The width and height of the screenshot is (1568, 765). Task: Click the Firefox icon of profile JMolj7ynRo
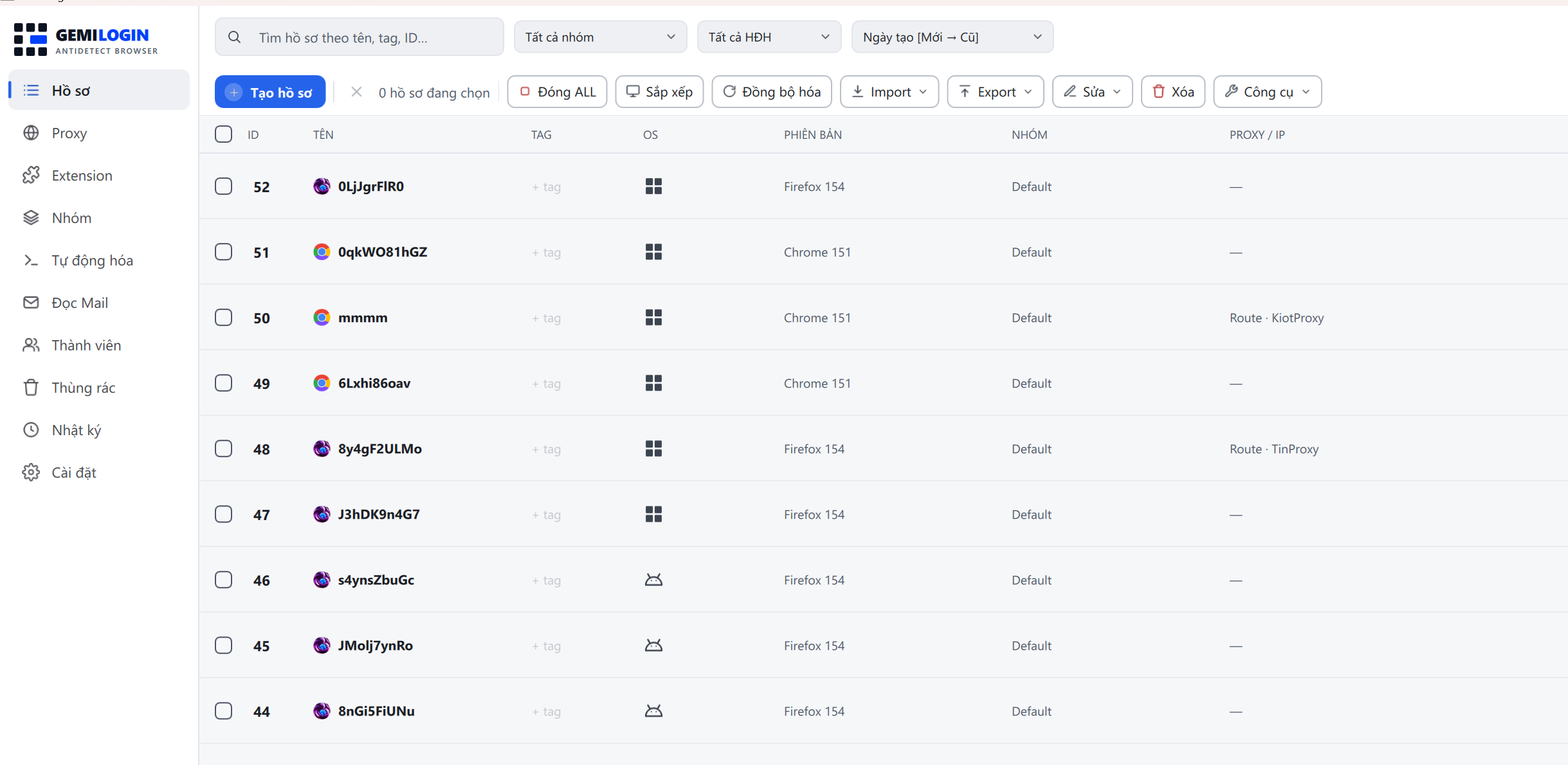coord(322,645)
